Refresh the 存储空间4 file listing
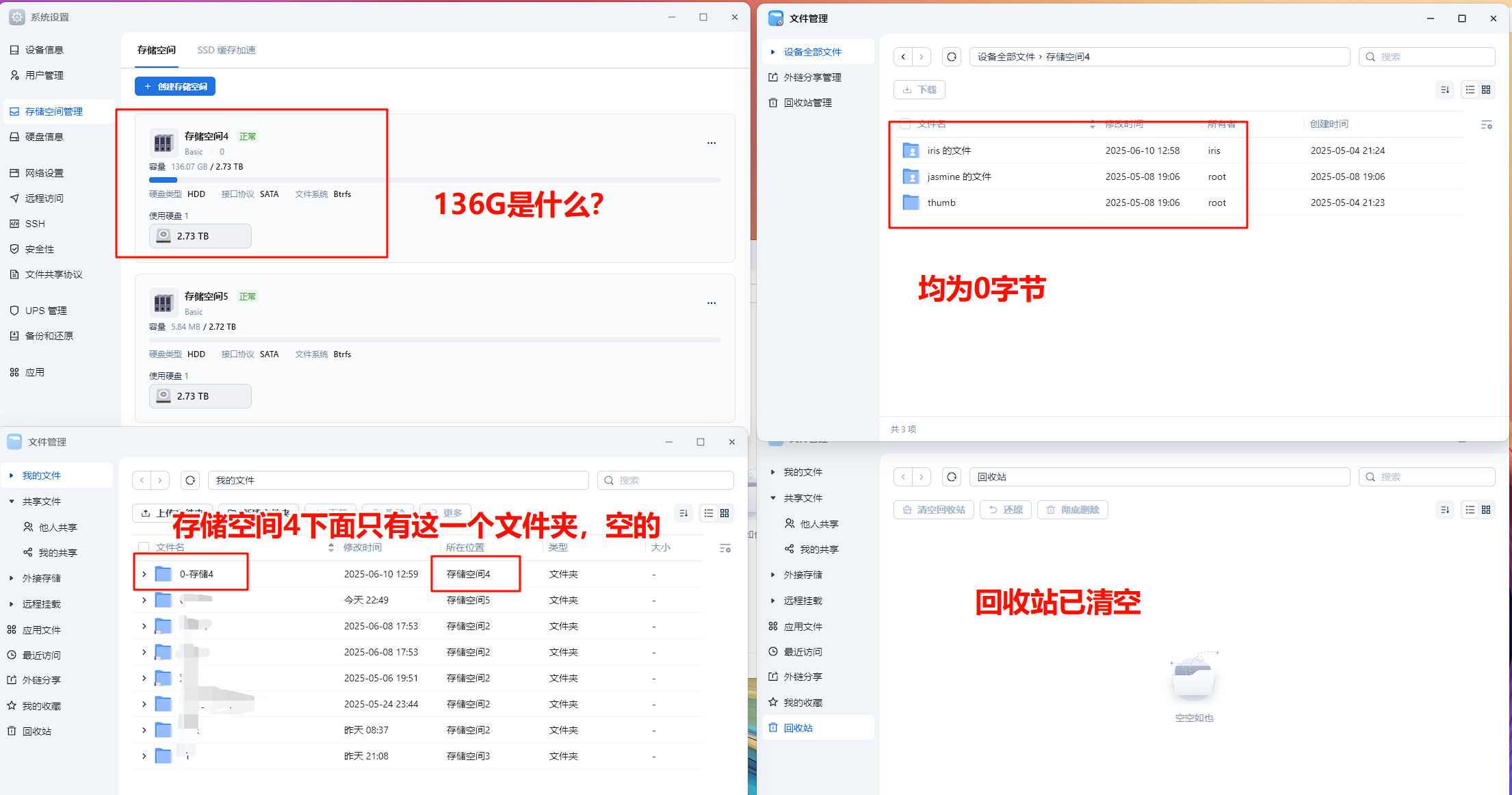This screenshot has width=1512, height=795. click(x=952, y=57)
